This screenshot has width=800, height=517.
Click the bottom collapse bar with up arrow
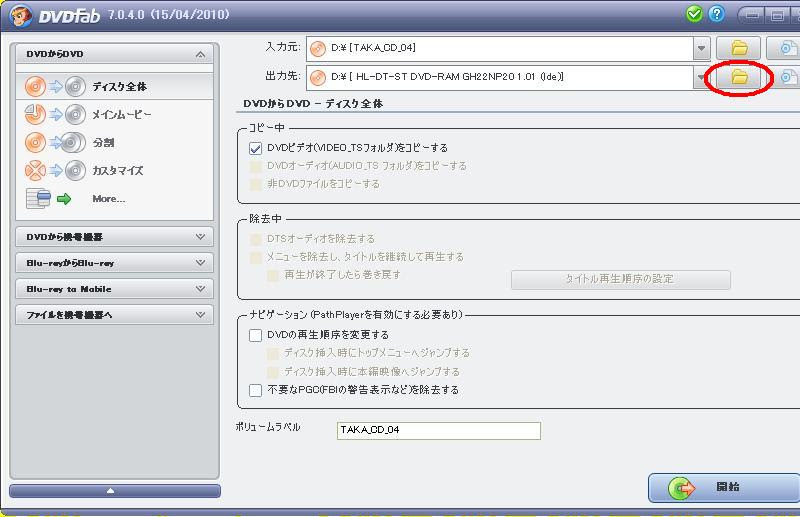pyautogui.click(x=115, y=491)
